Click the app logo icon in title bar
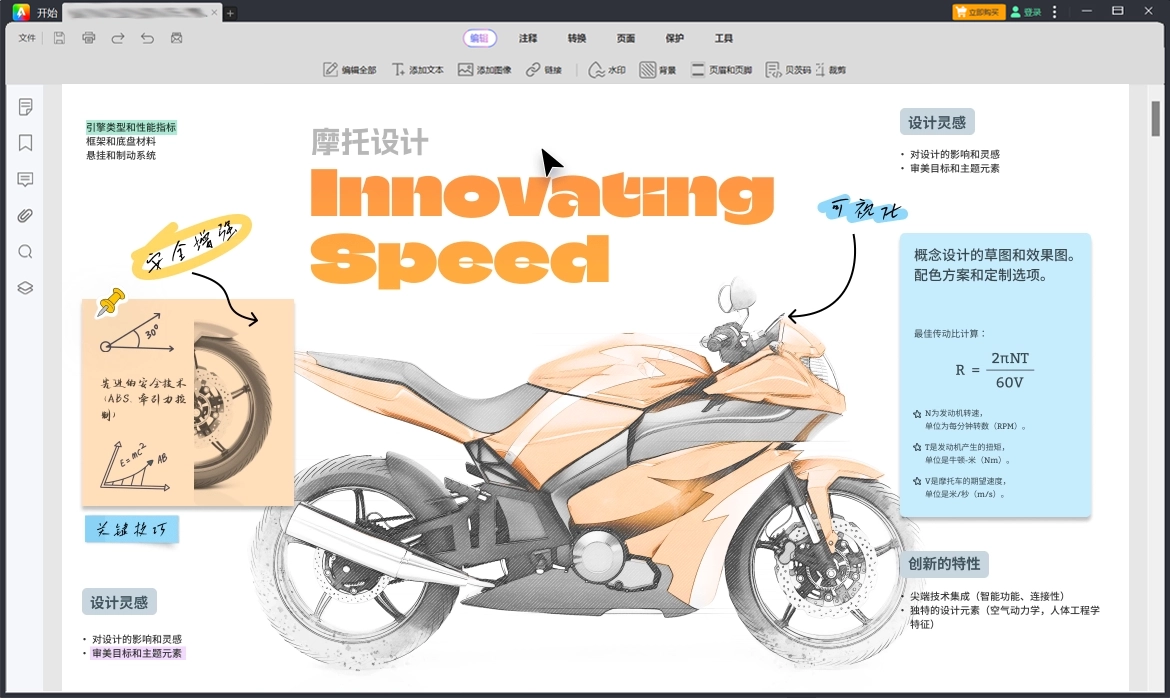The image size is (1170, 698). [21, 12]
